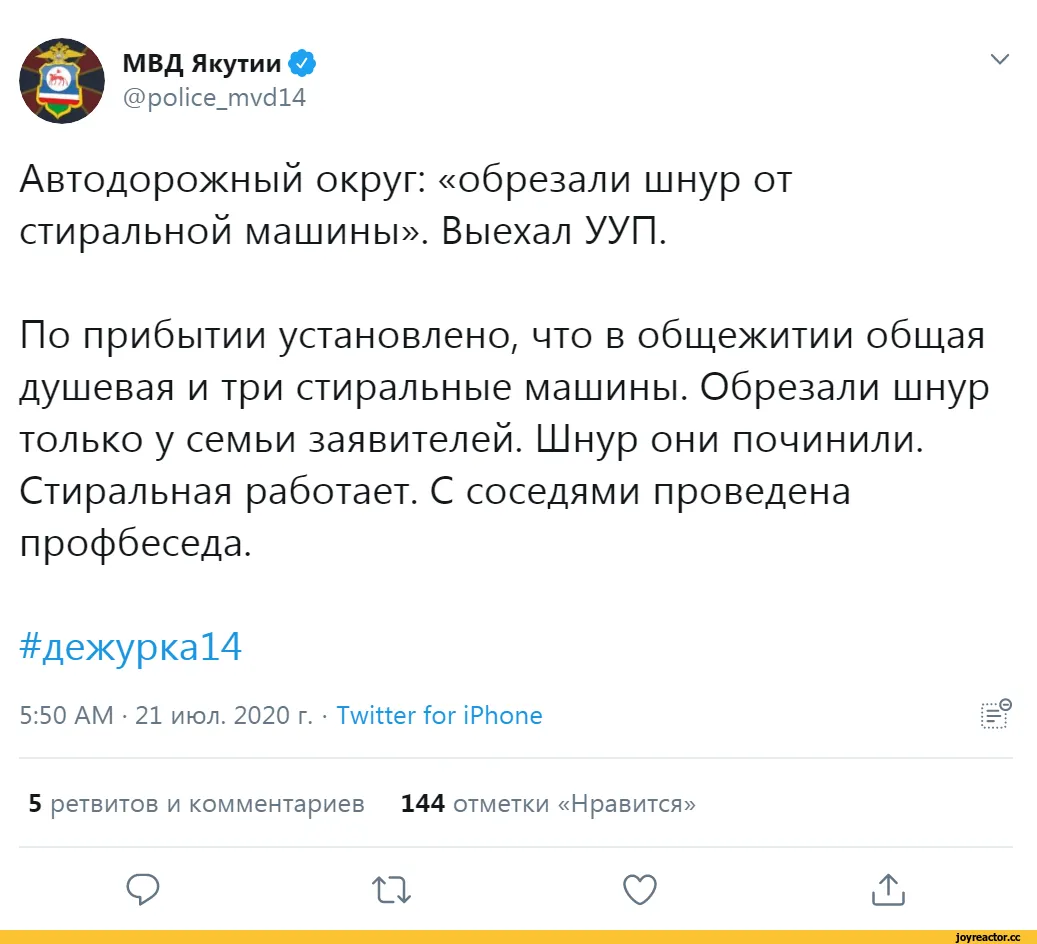Like the tweet with heart icon
The width and height of the screenshot is (1037, 944).
coord(640,889)
